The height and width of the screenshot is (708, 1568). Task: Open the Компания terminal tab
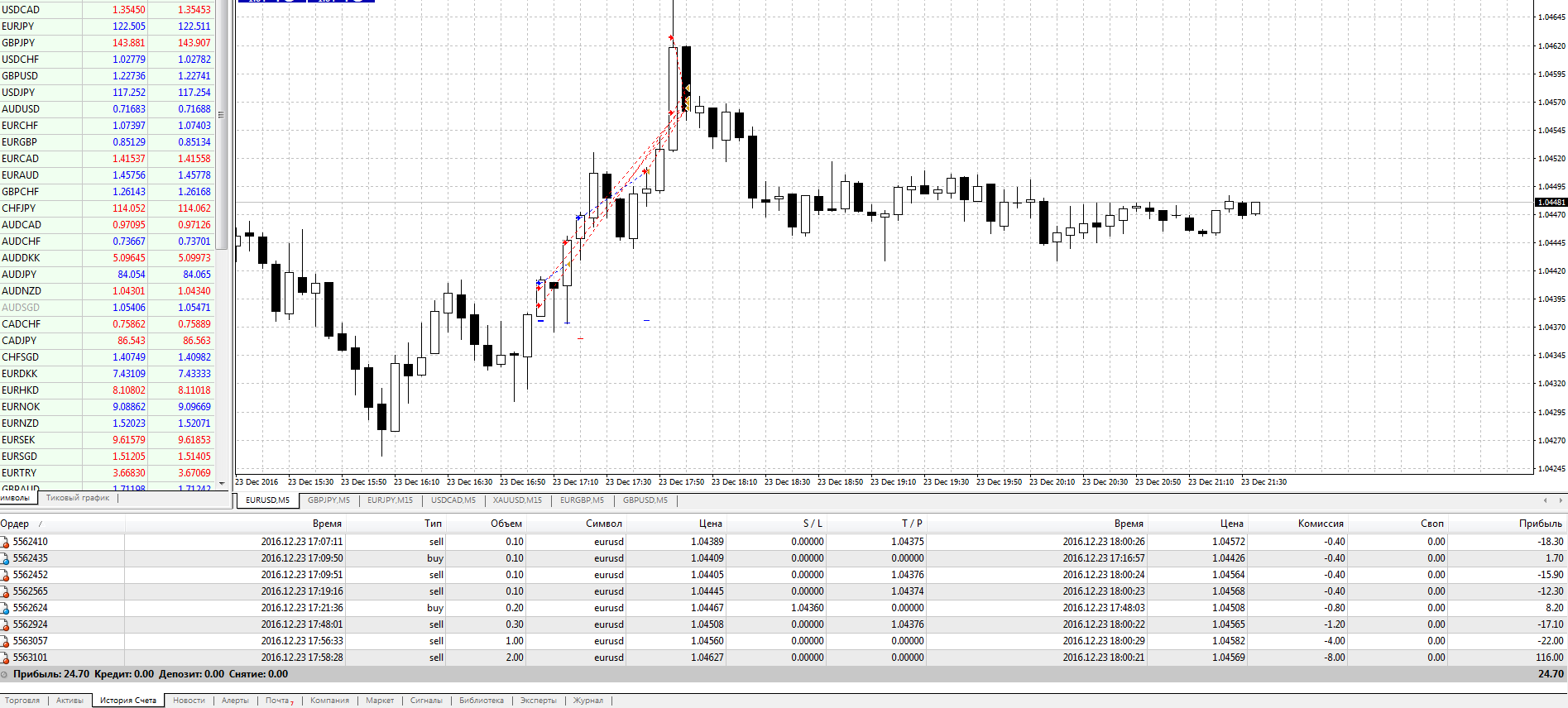tap(329, 701)
